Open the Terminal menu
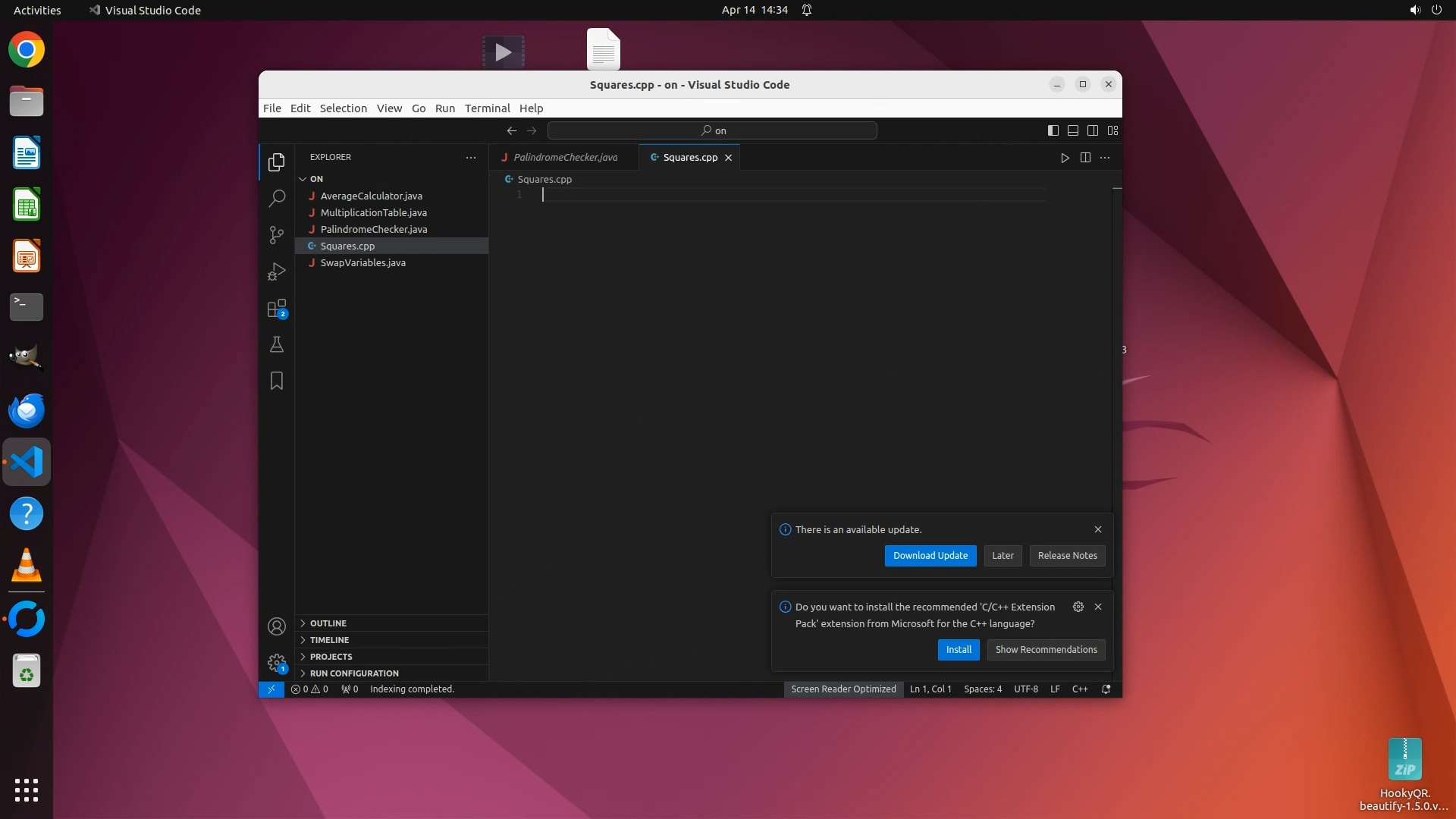Image resolution: width=1456 pixels, height=819 pixels. pyautogui.click(x=487, y=108)
